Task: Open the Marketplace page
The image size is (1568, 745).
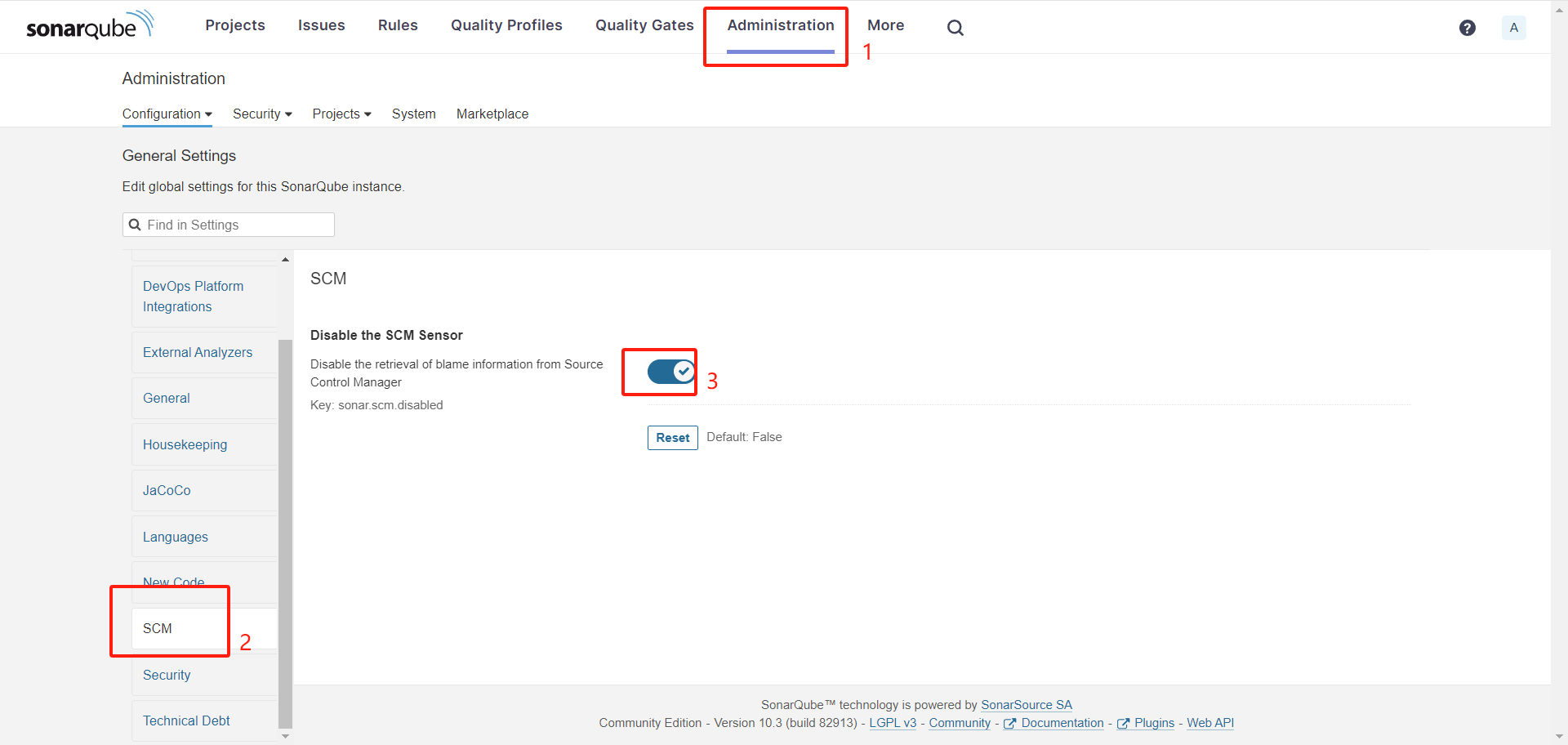Action: pyautogui.click(x=492, y=114)
